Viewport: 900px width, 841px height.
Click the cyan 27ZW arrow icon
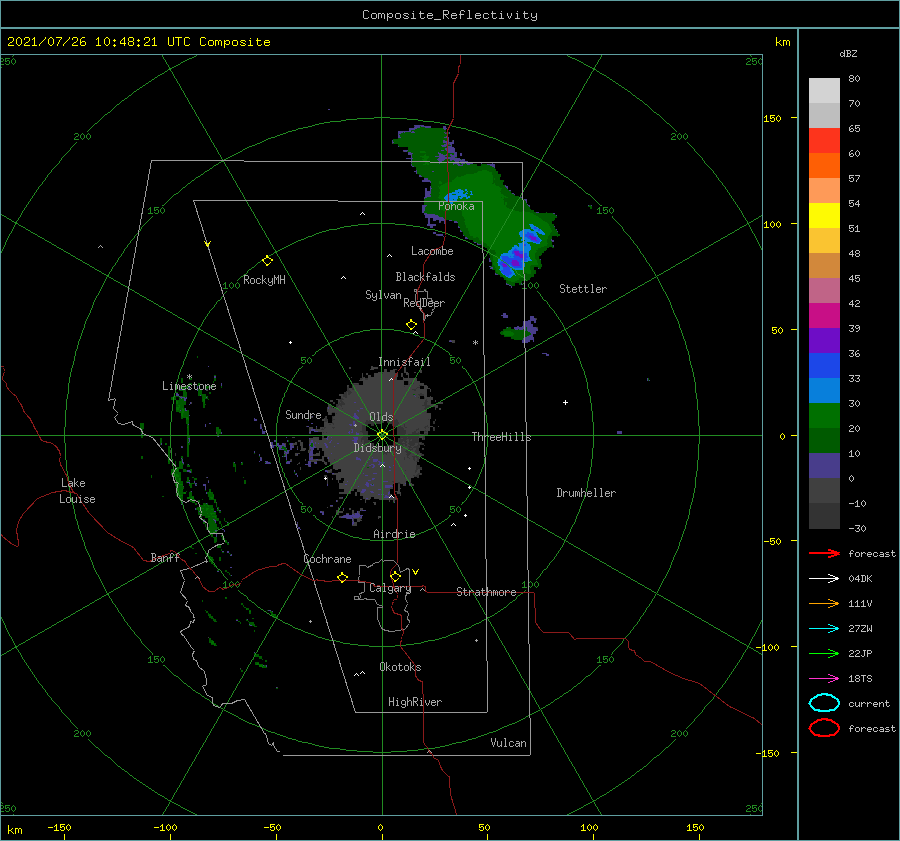[824, 629]
